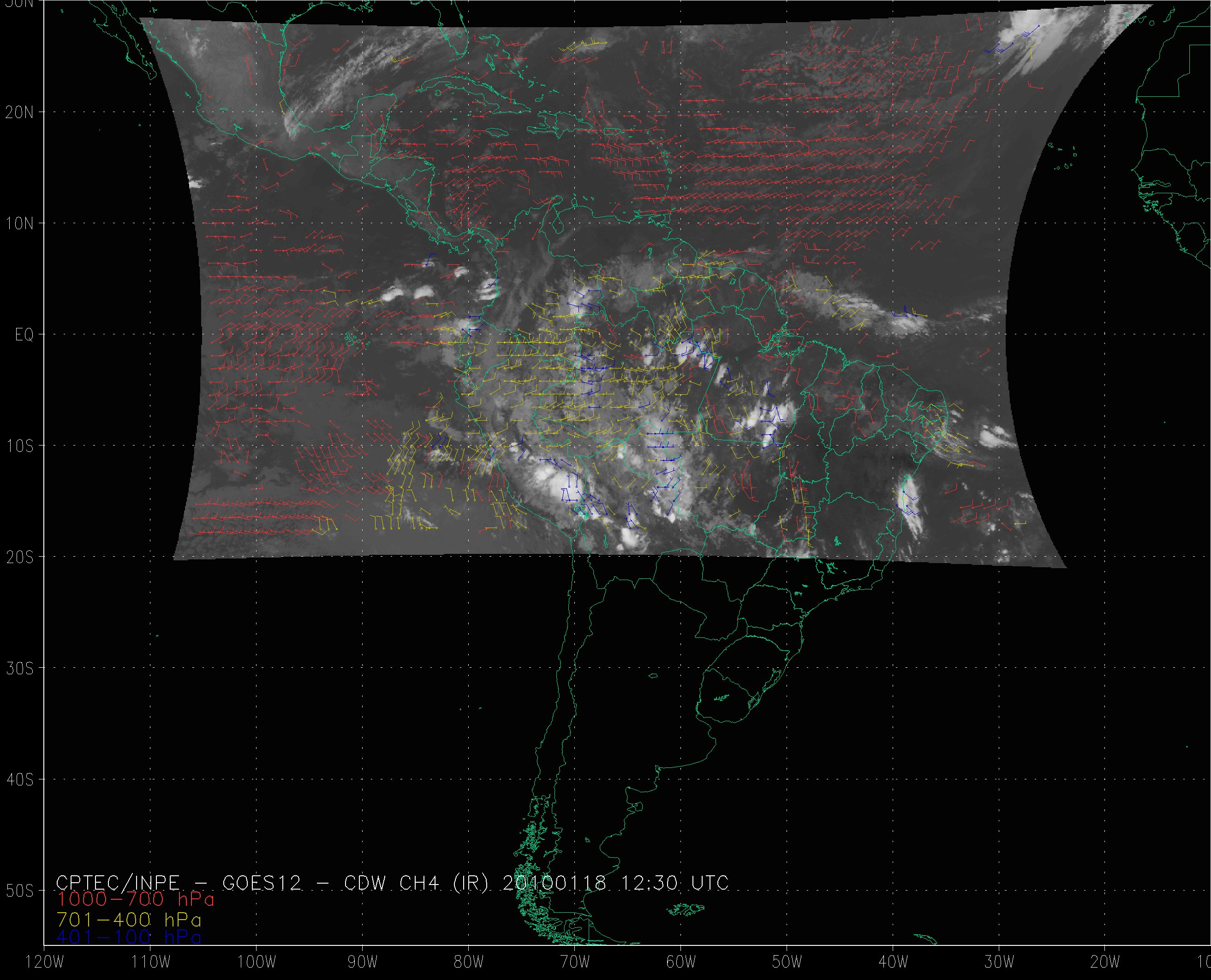The image size is (1211, 980).
Task: Click the 40S latitude axis label
Action: (19, 779)
